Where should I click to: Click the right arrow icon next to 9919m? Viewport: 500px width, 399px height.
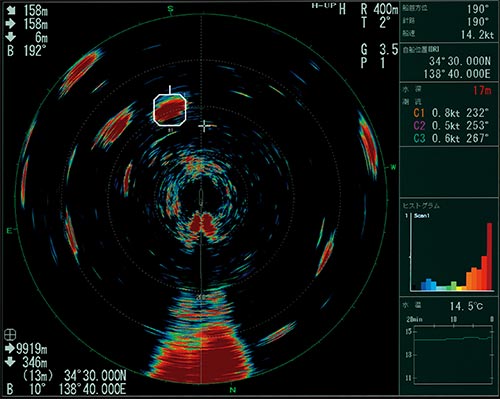tap(10, 349)
